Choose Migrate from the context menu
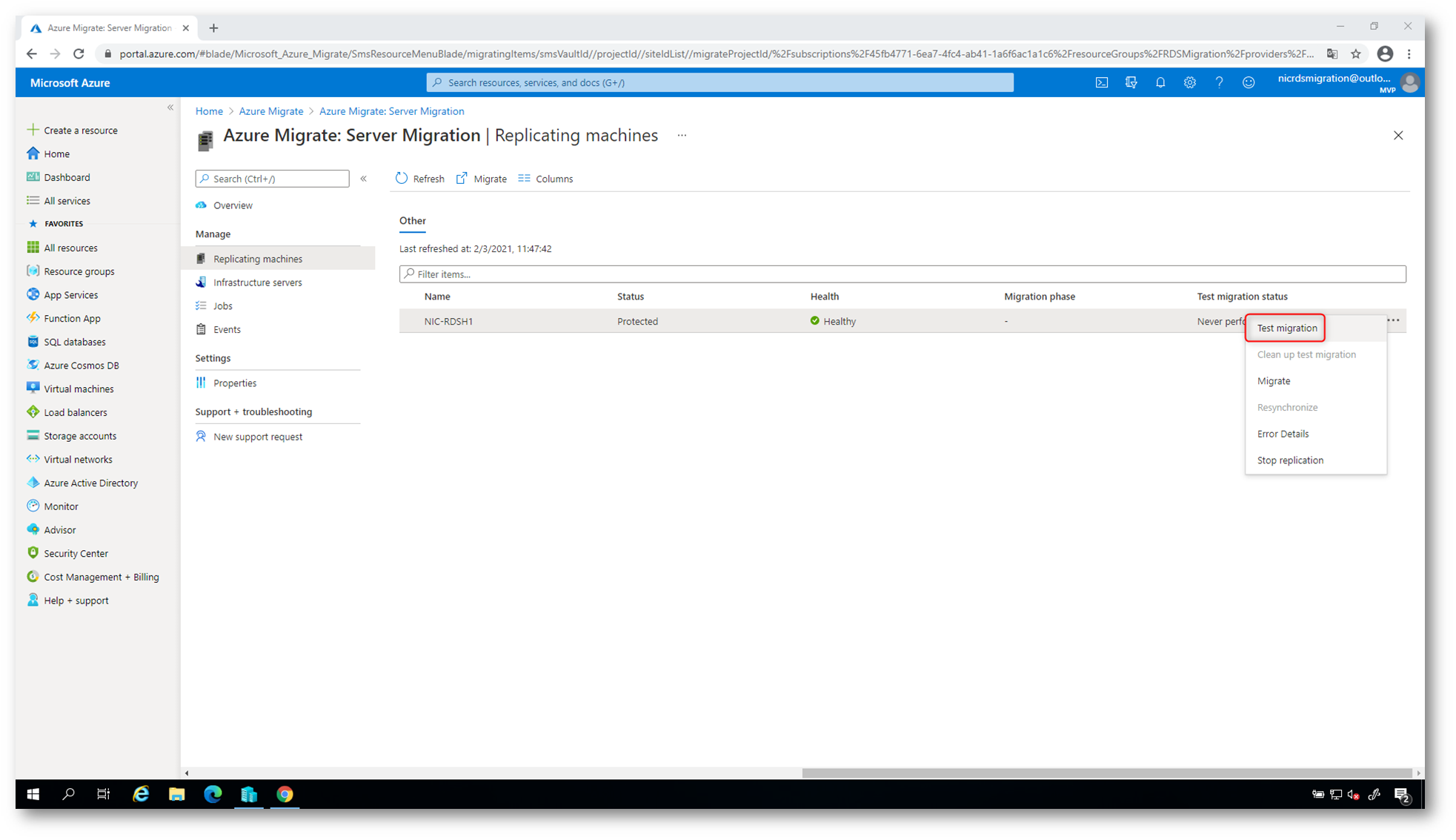1456x840 pixels. (1274, 381)
